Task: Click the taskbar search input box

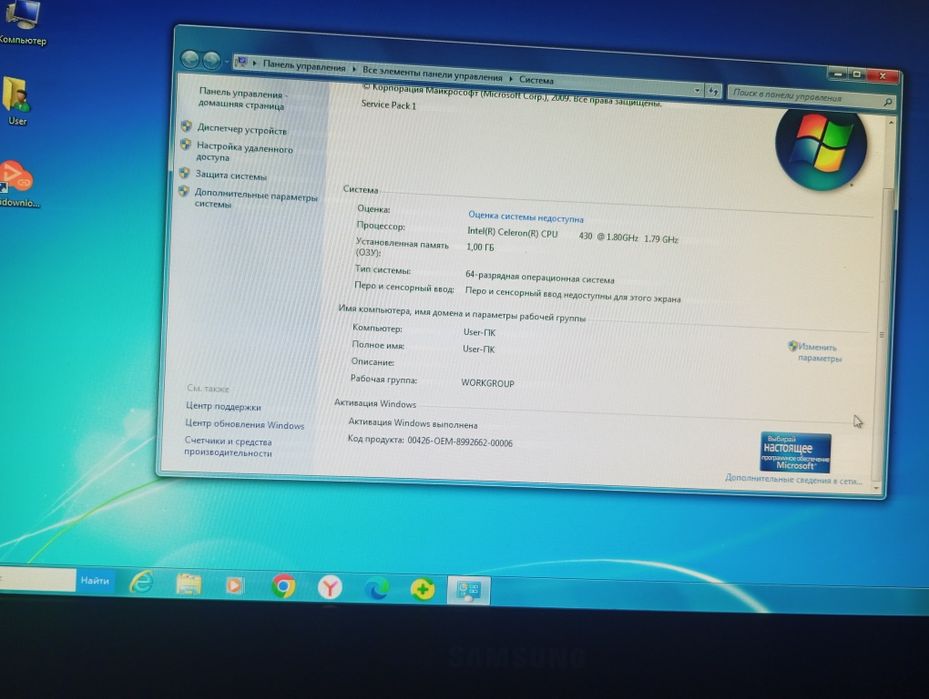Action: coord(38,579)
